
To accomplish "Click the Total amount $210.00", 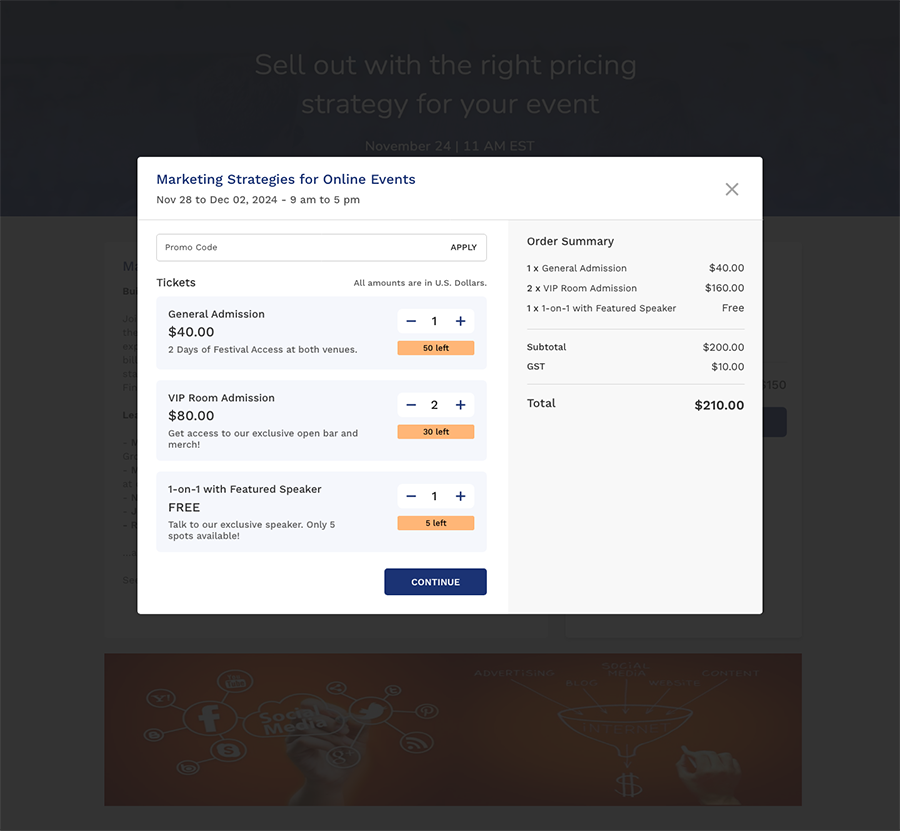I will tap(719, 405).
